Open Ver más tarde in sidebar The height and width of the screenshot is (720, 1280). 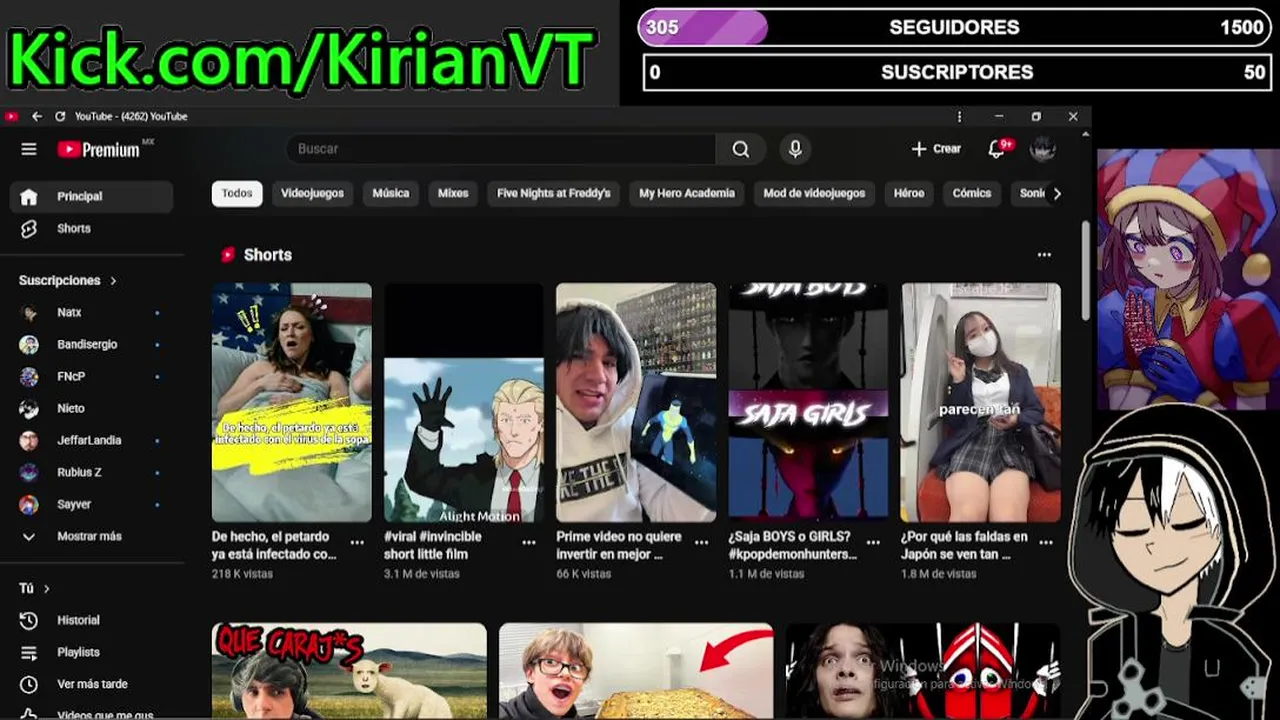point(91,684)
